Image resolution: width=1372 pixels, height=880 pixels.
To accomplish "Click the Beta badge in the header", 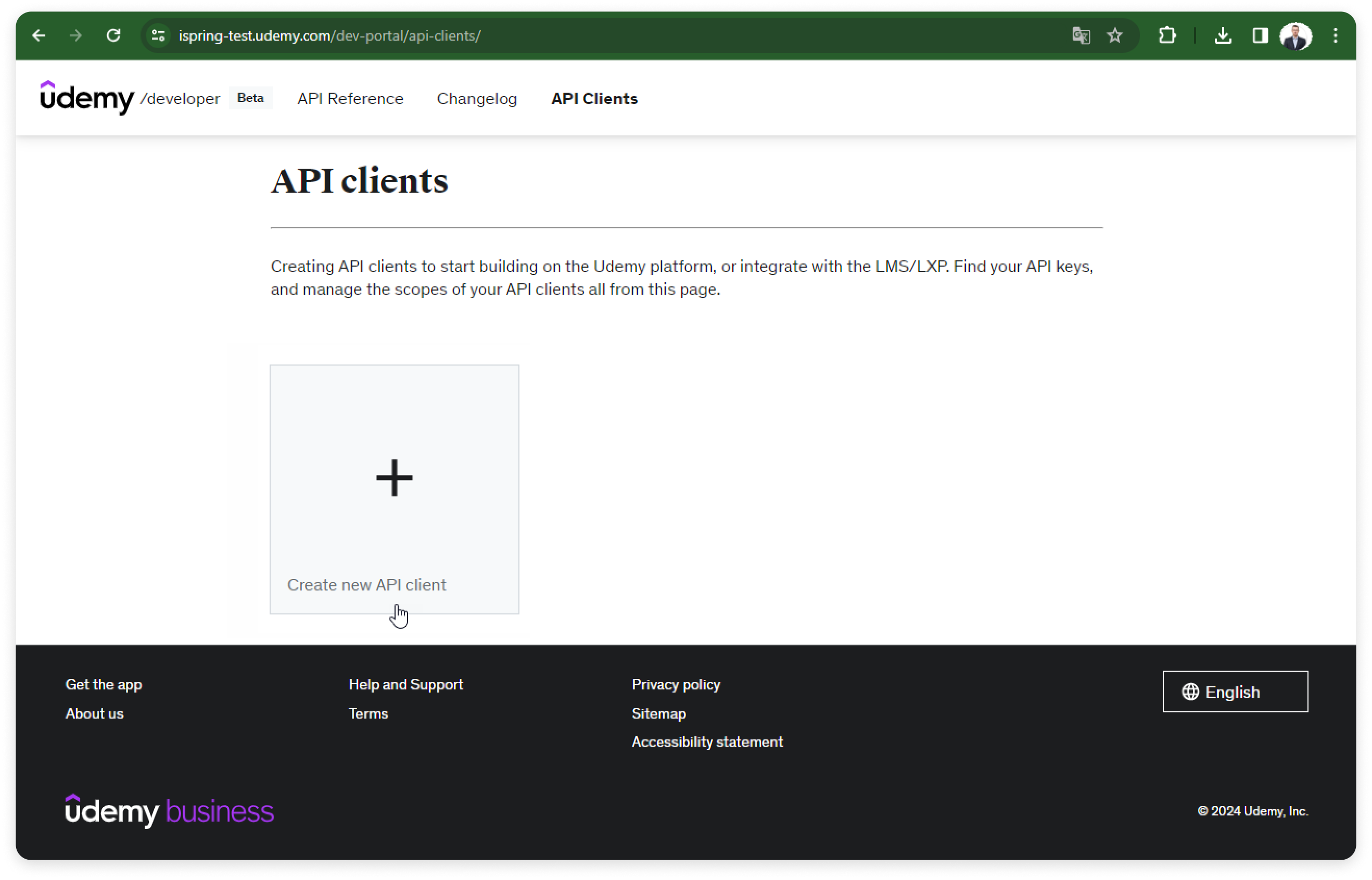I will (x=250, y=98).
